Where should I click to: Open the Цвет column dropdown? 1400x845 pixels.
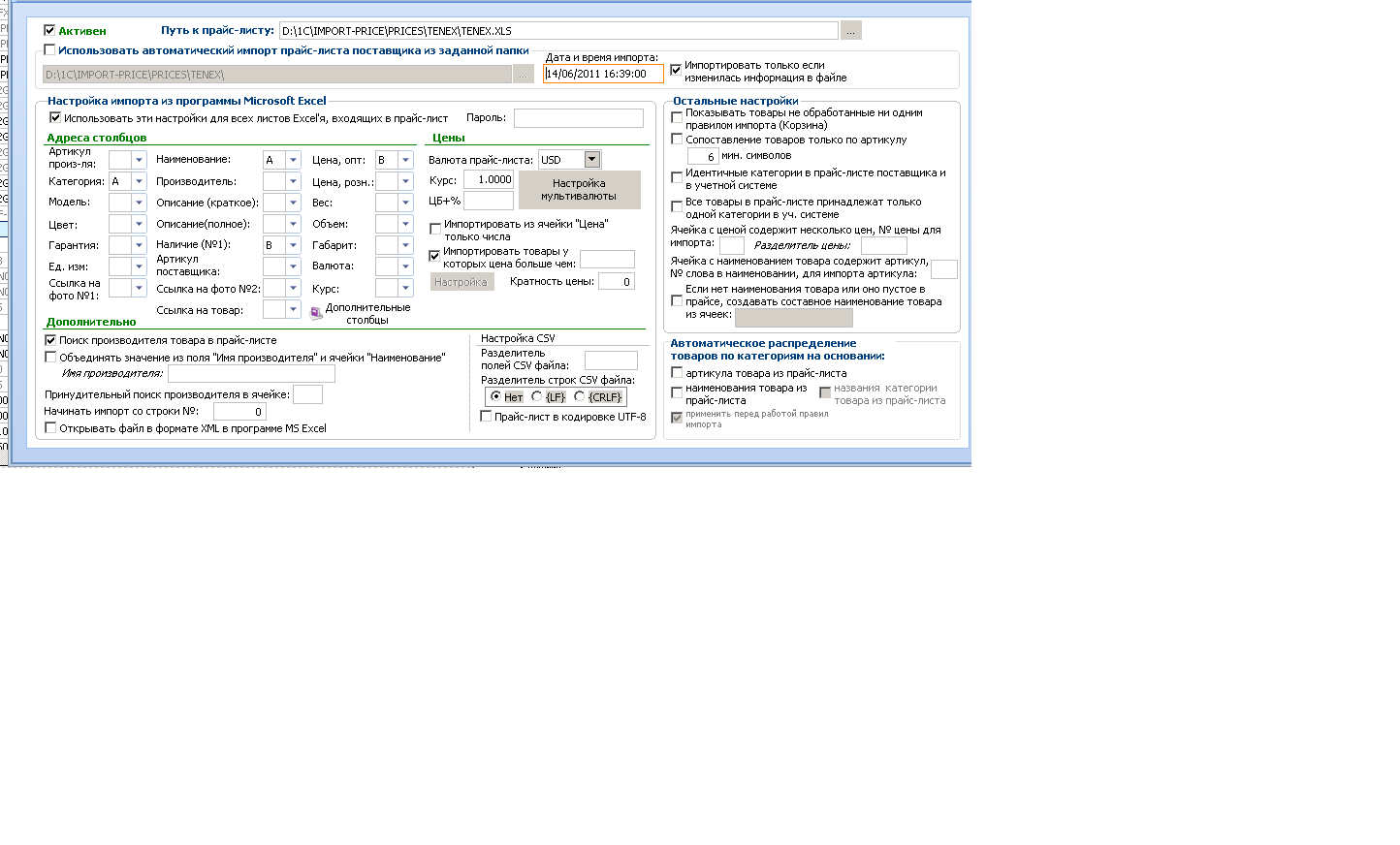coord(139,224)
